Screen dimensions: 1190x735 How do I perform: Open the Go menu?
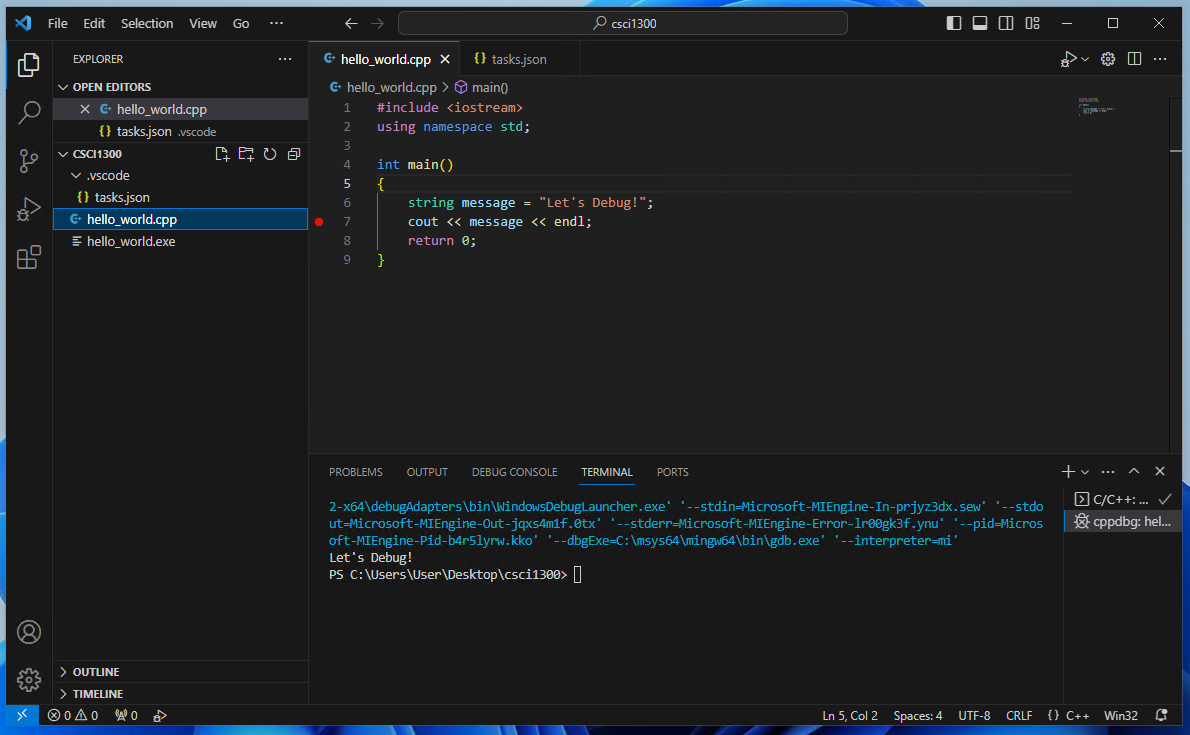(x=241, y=24)
